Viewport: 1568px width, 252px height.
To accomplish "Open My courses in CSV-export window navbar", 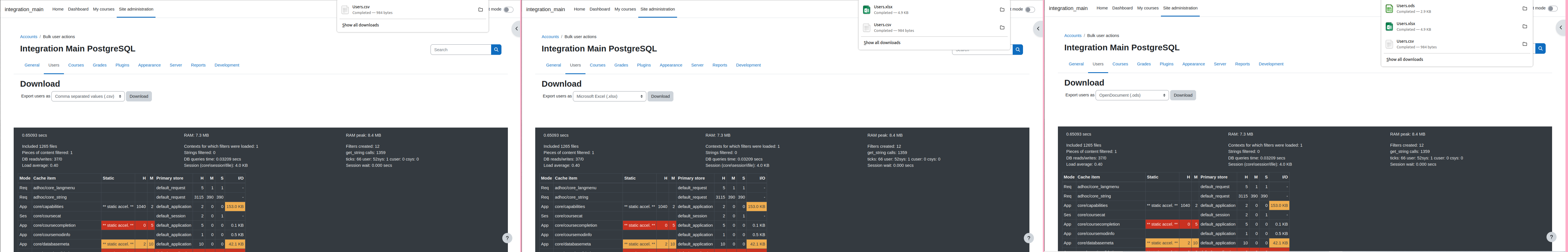I will point(104,9).
